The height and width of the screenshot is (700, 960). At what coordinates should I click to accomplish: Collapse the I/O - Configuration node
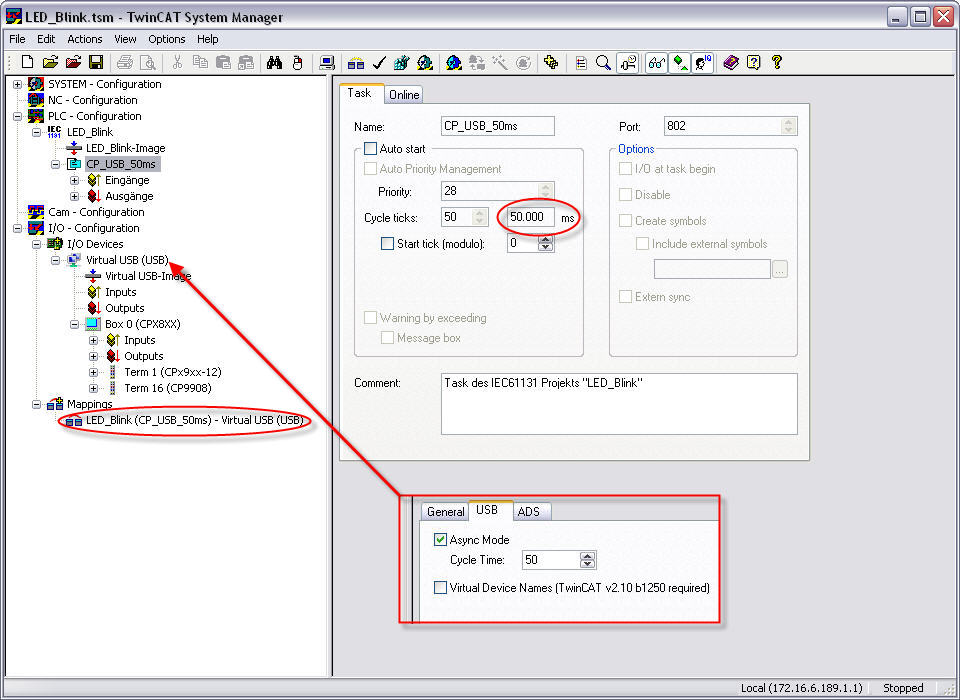[x=18, y=228]
